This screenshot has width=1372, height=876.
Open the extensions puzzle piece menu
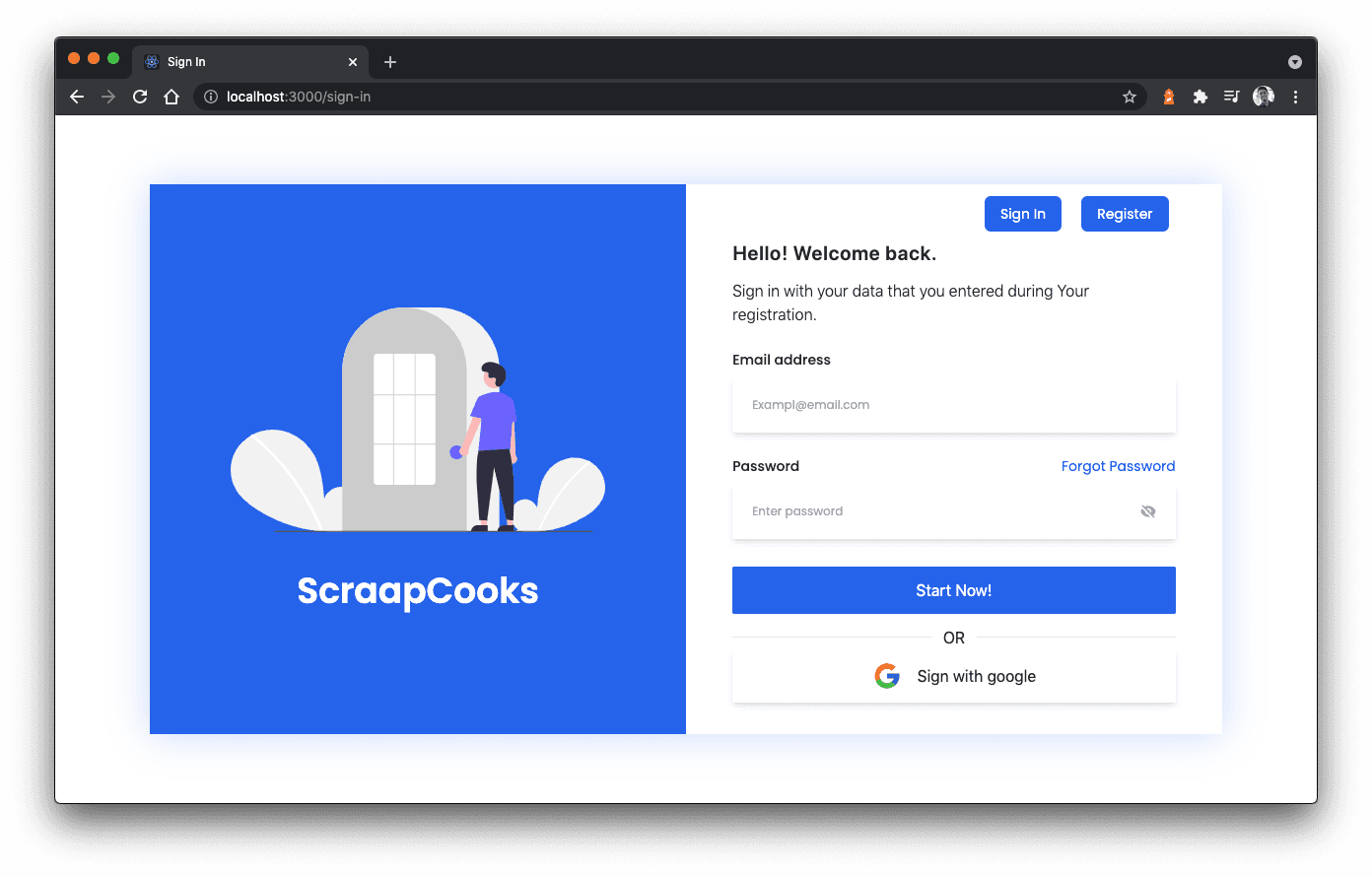click(x=1200, y=97)
